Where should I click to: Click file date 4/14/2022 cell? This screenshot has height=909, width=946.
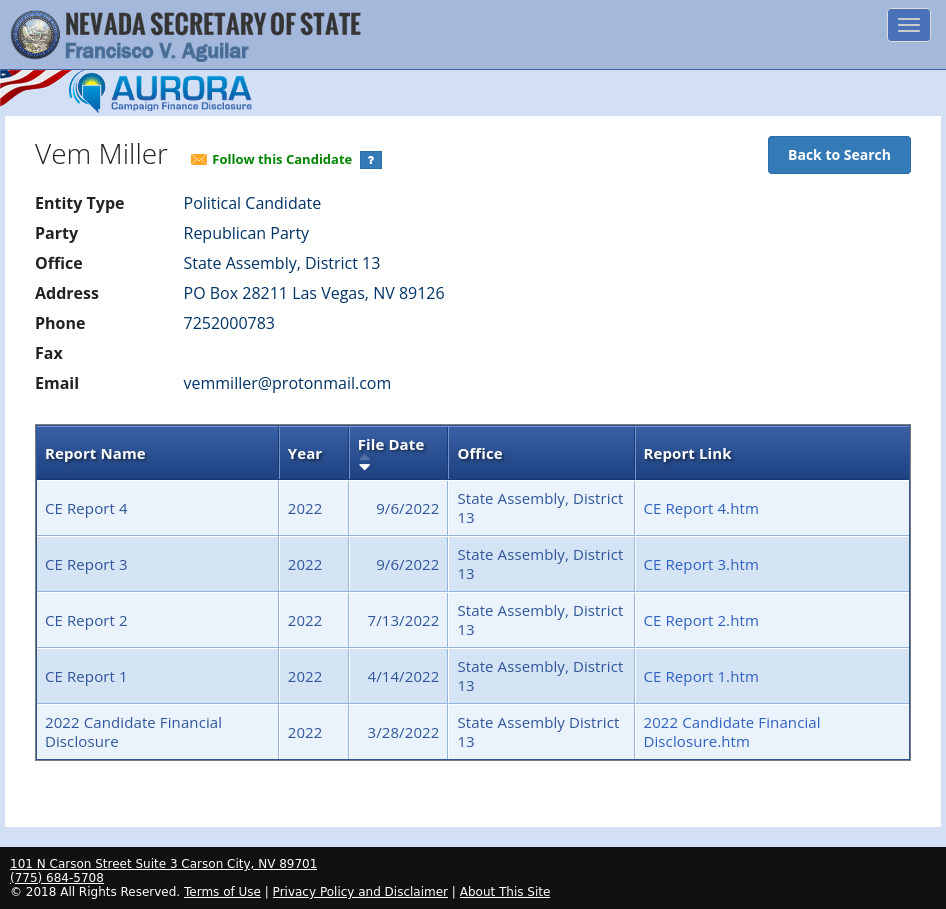pos(398,677)
